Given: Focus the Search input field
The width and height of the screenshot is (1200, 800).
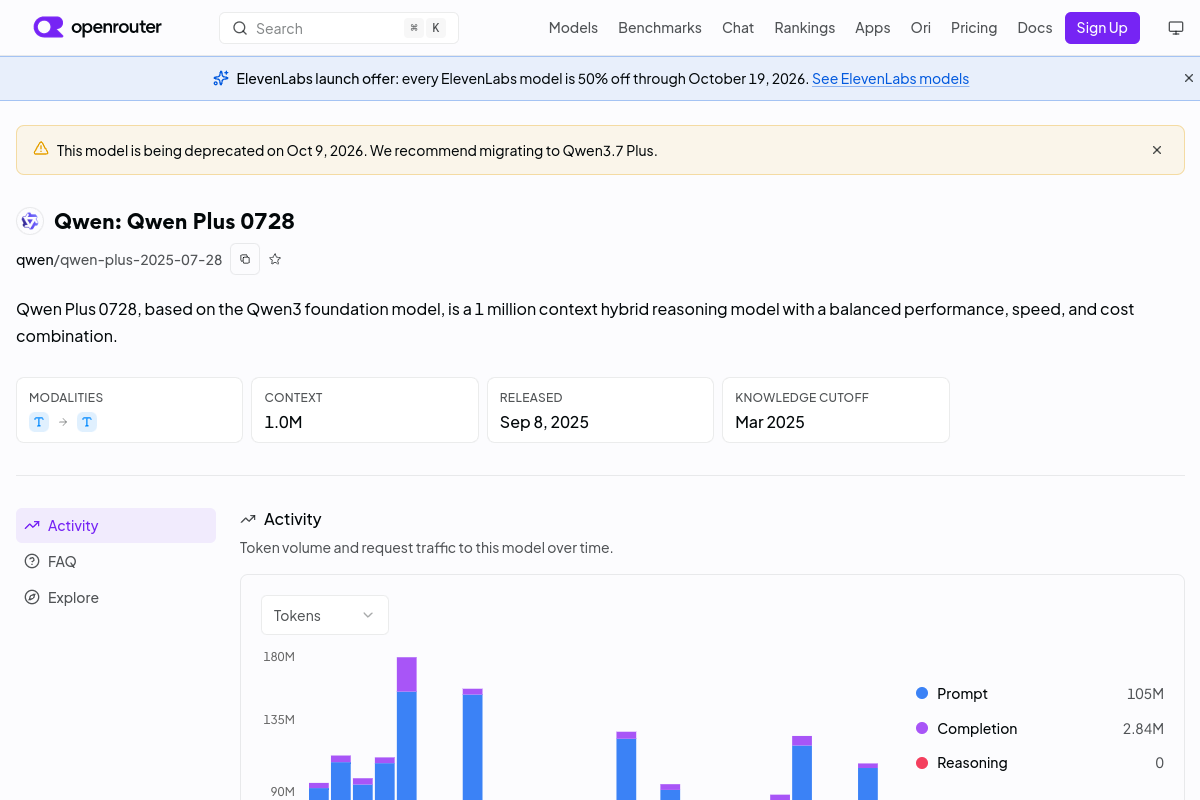Looking at the screenshot, I should (339, 28).
